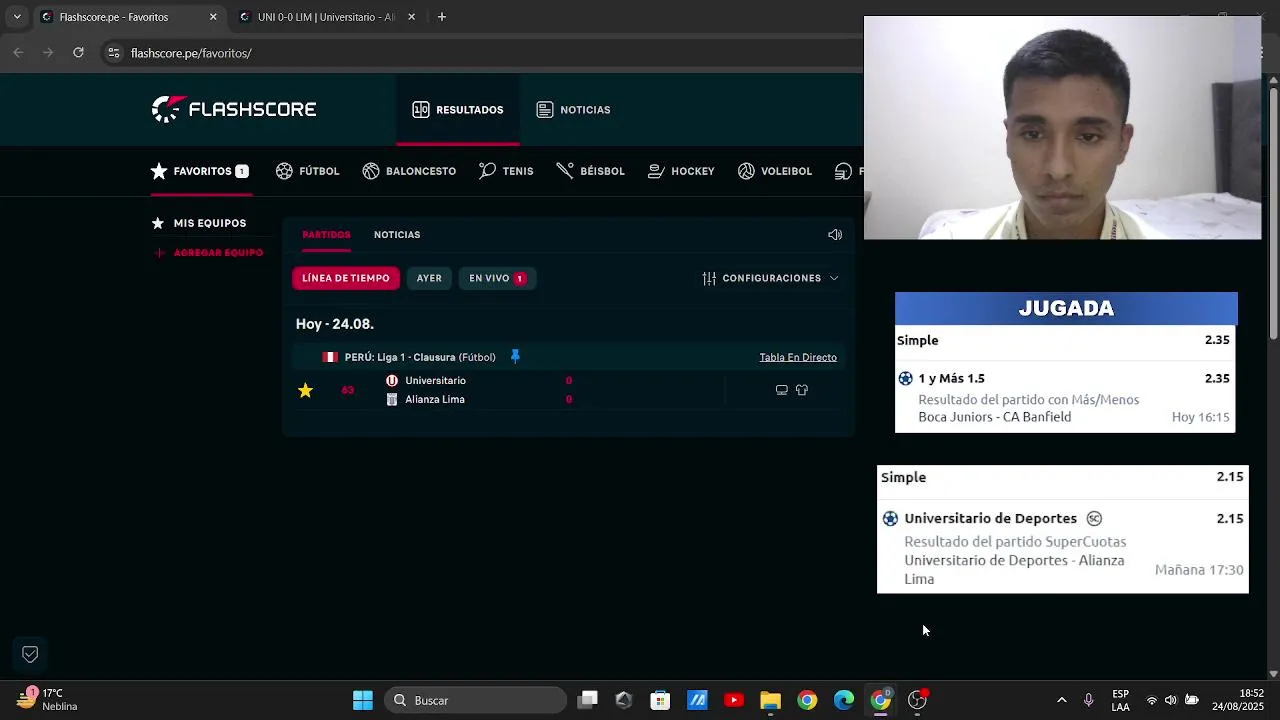Screen dimensions: 1280x720
Task: Show hidden system tray icons
Action: pos(1062,700)
